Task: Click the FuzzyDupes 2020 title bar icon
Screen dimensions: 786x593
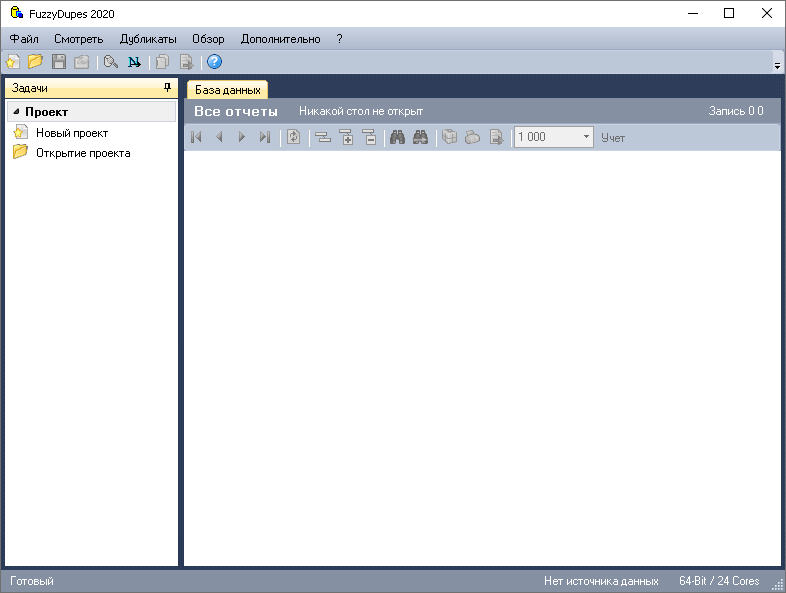Action: 17,13
